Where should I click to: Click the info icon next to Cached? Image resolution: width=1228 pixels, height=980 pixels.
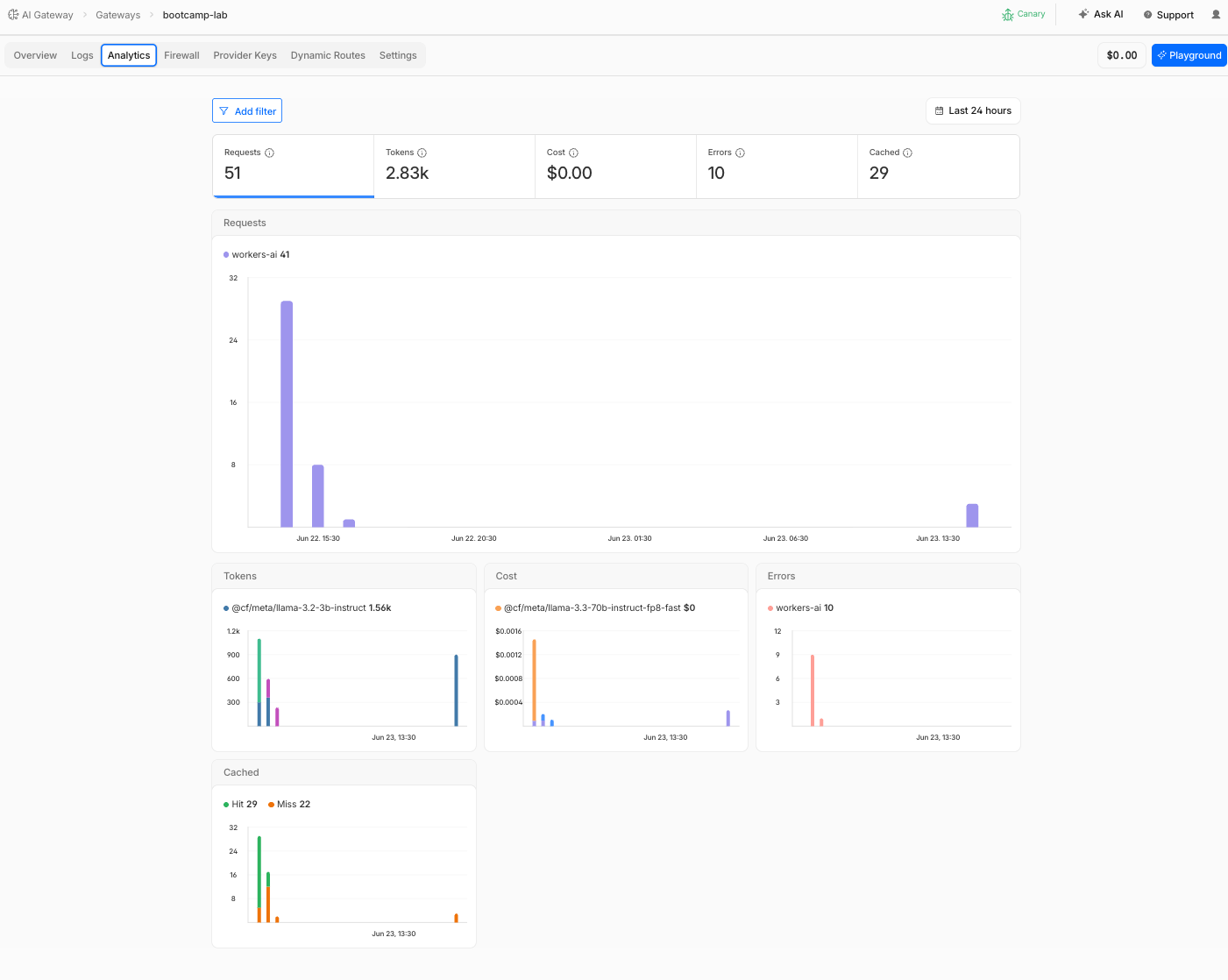tap(908, 153)
